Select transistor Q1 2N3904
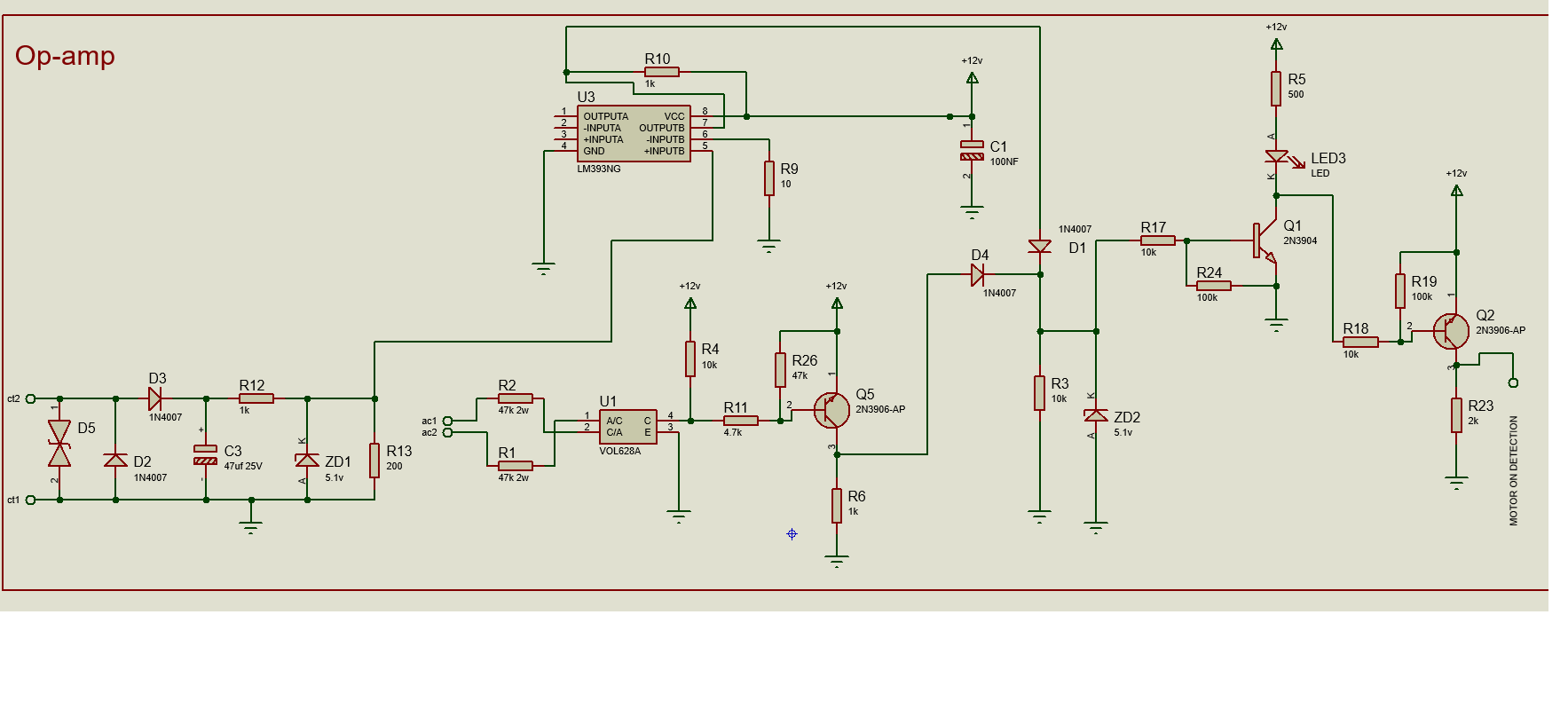Screen dimensions: 1568x725 coord(1265,241)
